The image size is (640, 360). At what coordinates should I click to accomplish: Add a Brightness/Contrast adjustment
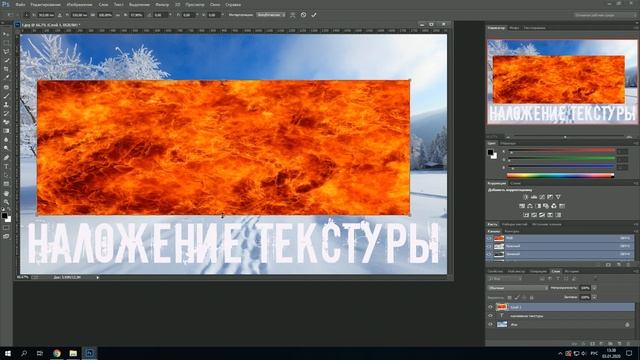[x=526, y=197]
